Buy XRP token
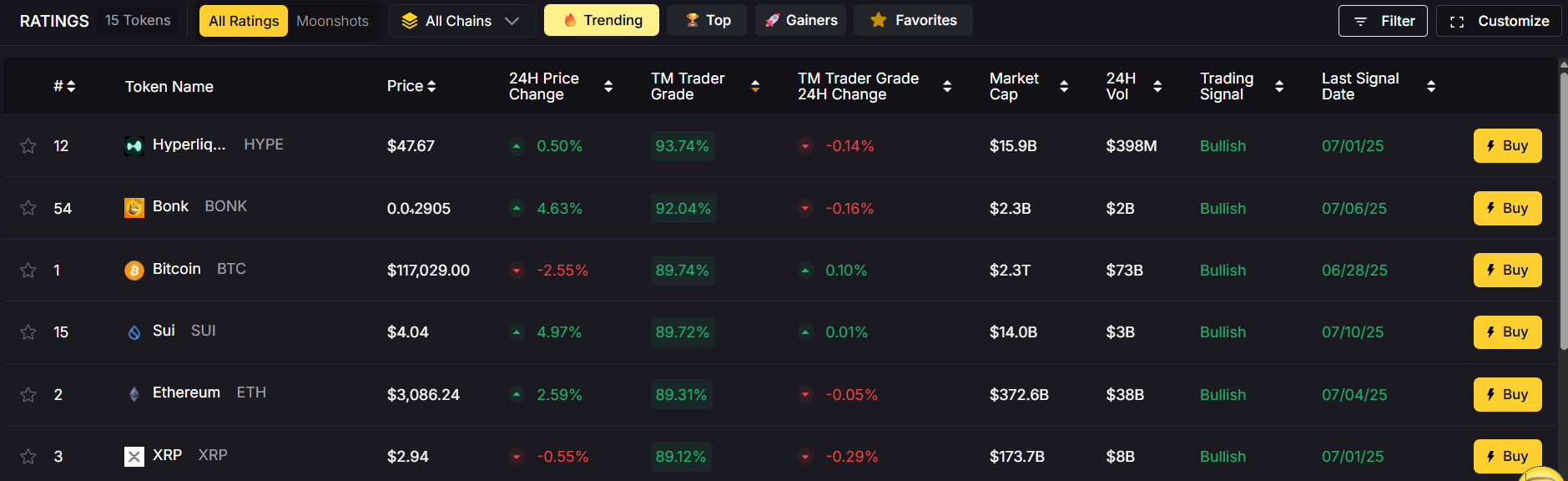This screenshot has width=1568, height=481. pyautogui.click(x=1507, y=456)
